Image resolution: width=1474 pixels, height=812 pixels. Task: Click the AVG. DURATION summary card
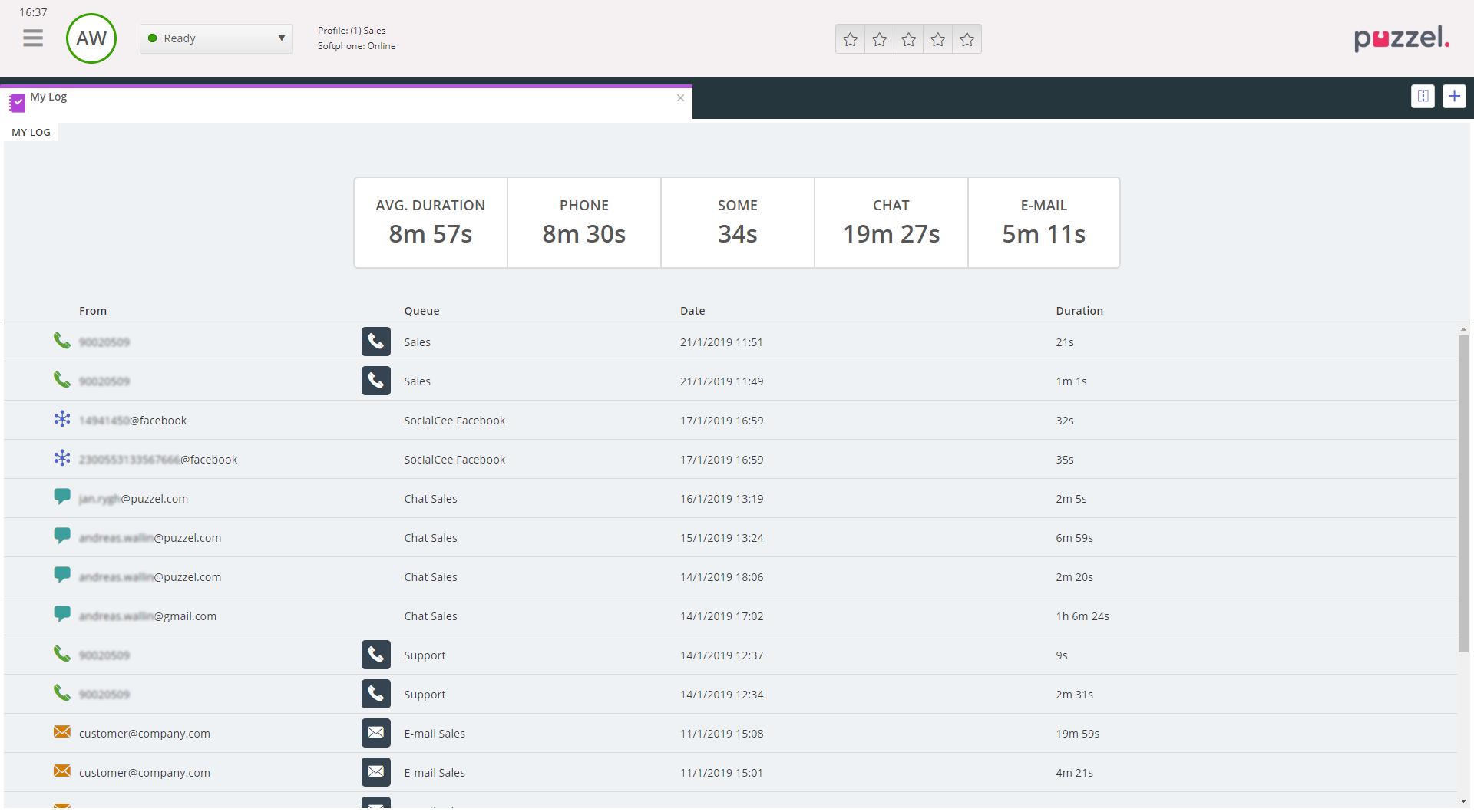tap(430, 223)
